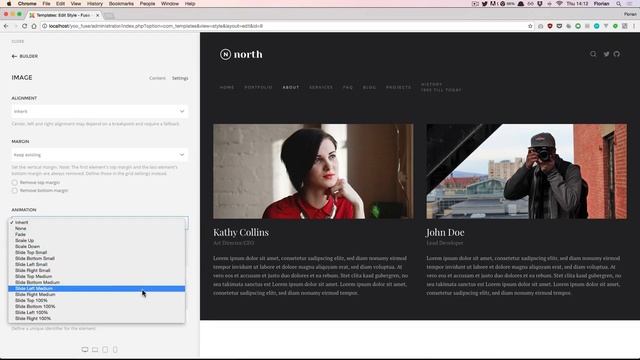This screenshot has width=640, height=360.
Task: Reload the page in Chrome
Action: pos(24,26)
